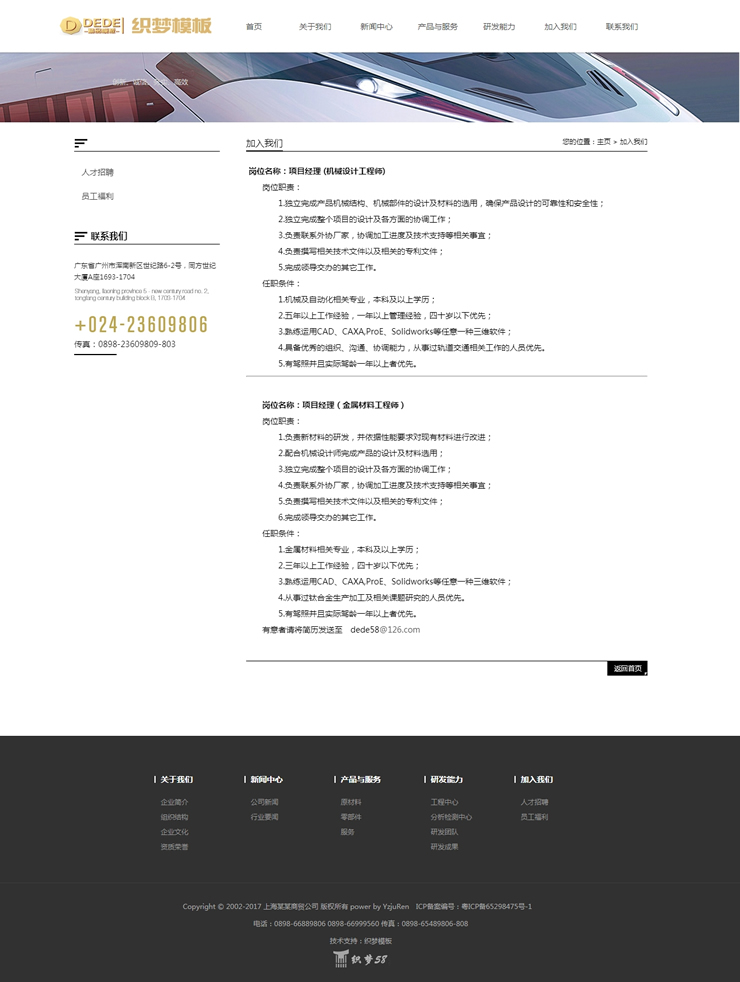Viewport: 740px width, 982px height.
Task: Click 织梦模板 technical support link
Action: point(375,941)
